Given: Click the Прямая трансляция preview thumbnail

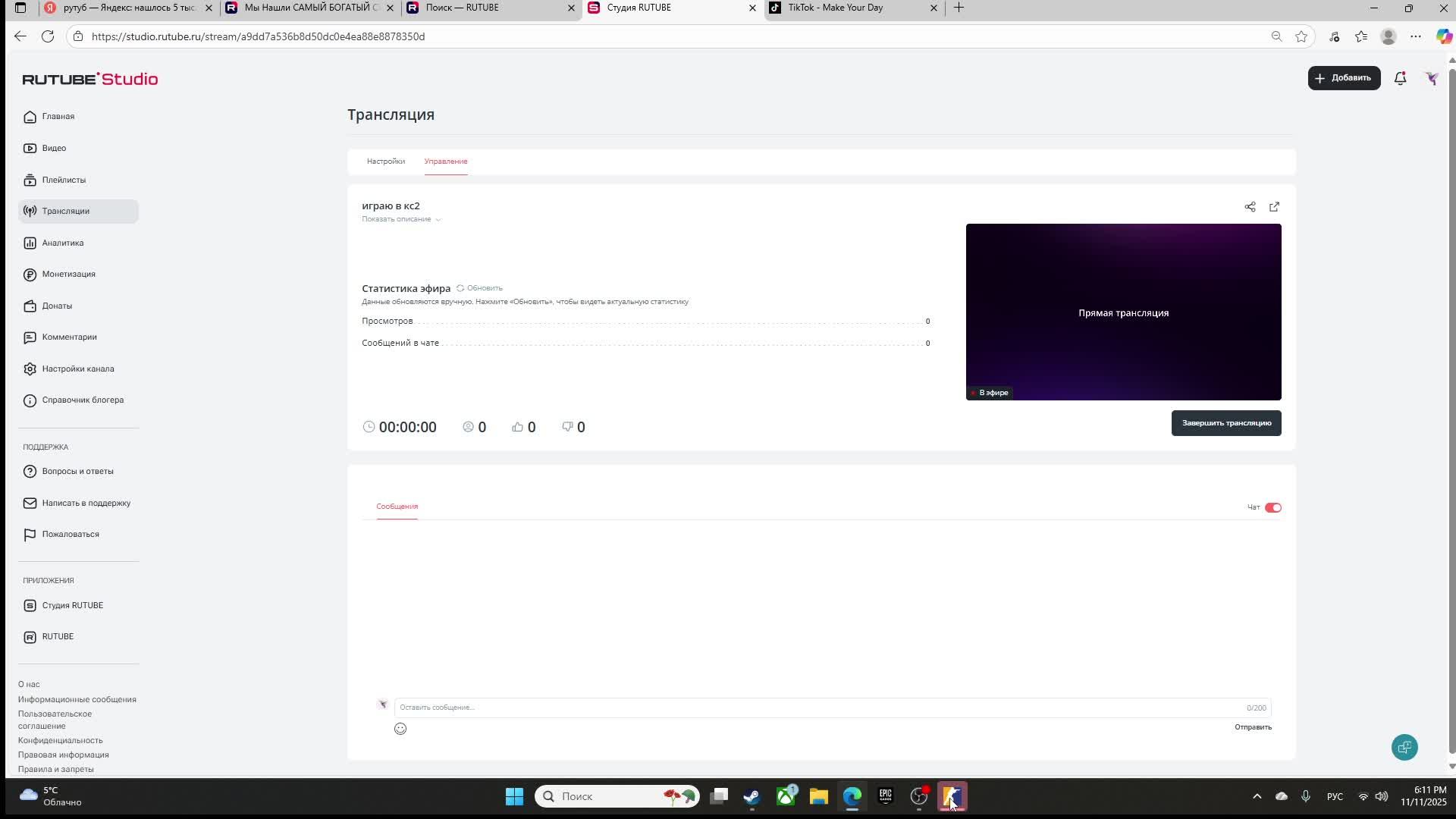Looking at the screenshot, I should click(x=1123, y=312).
